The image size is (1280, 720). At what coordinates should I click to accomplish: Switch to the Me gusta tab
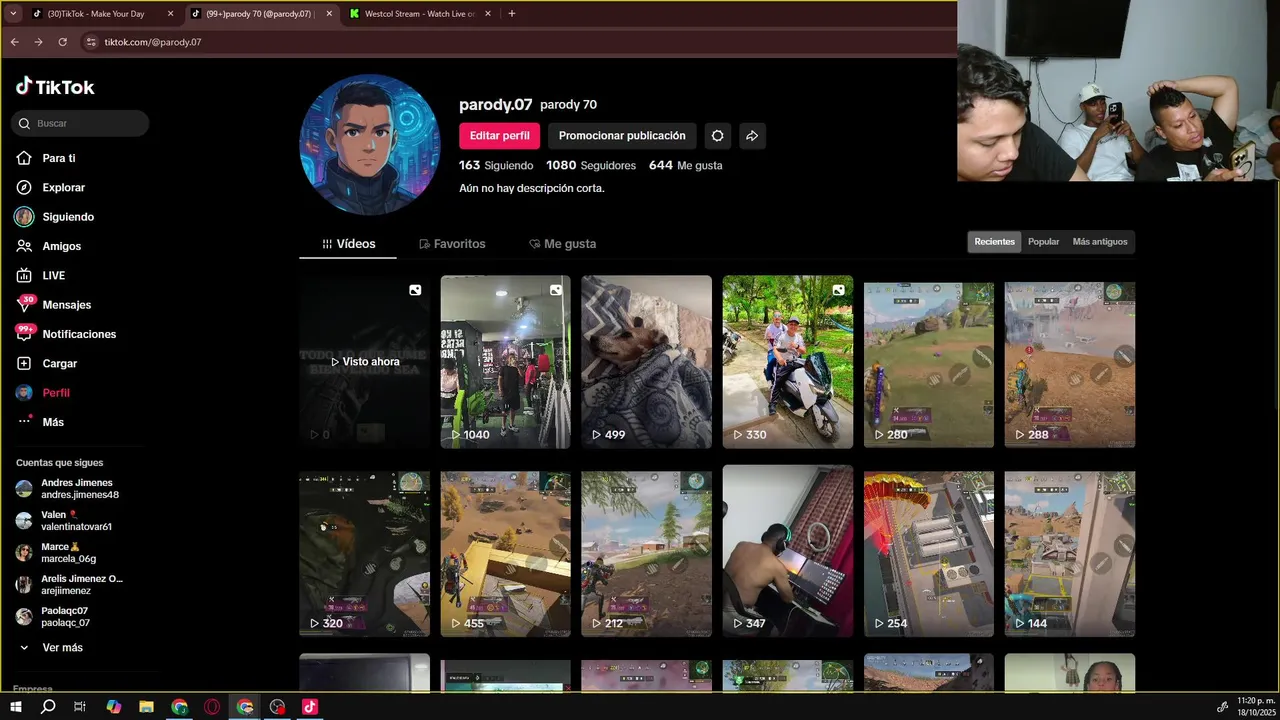(x=562, y=244)
